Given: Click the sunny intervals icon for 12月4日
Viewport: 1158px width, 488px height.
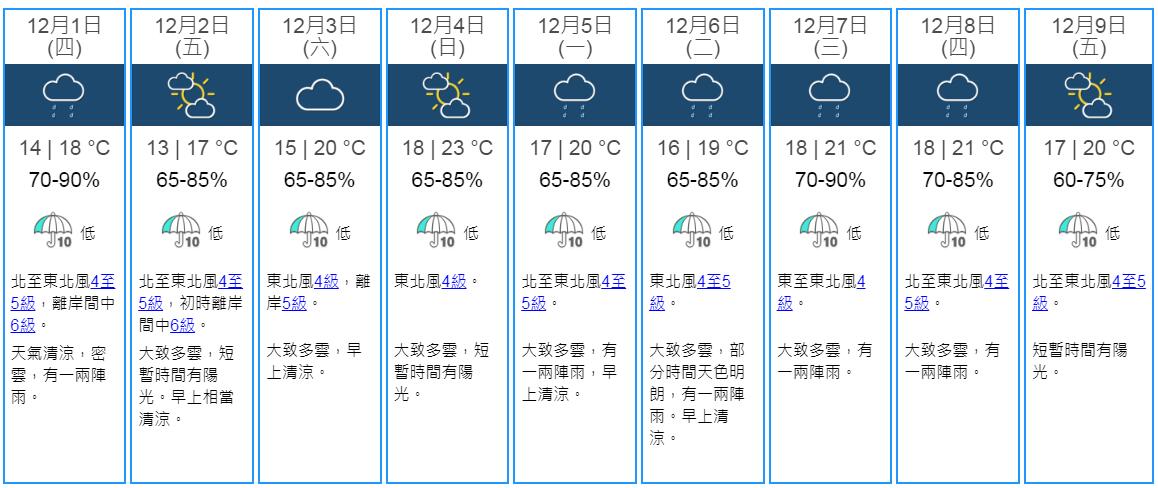Looking at the screenshot, I should (x=447, y=94).
